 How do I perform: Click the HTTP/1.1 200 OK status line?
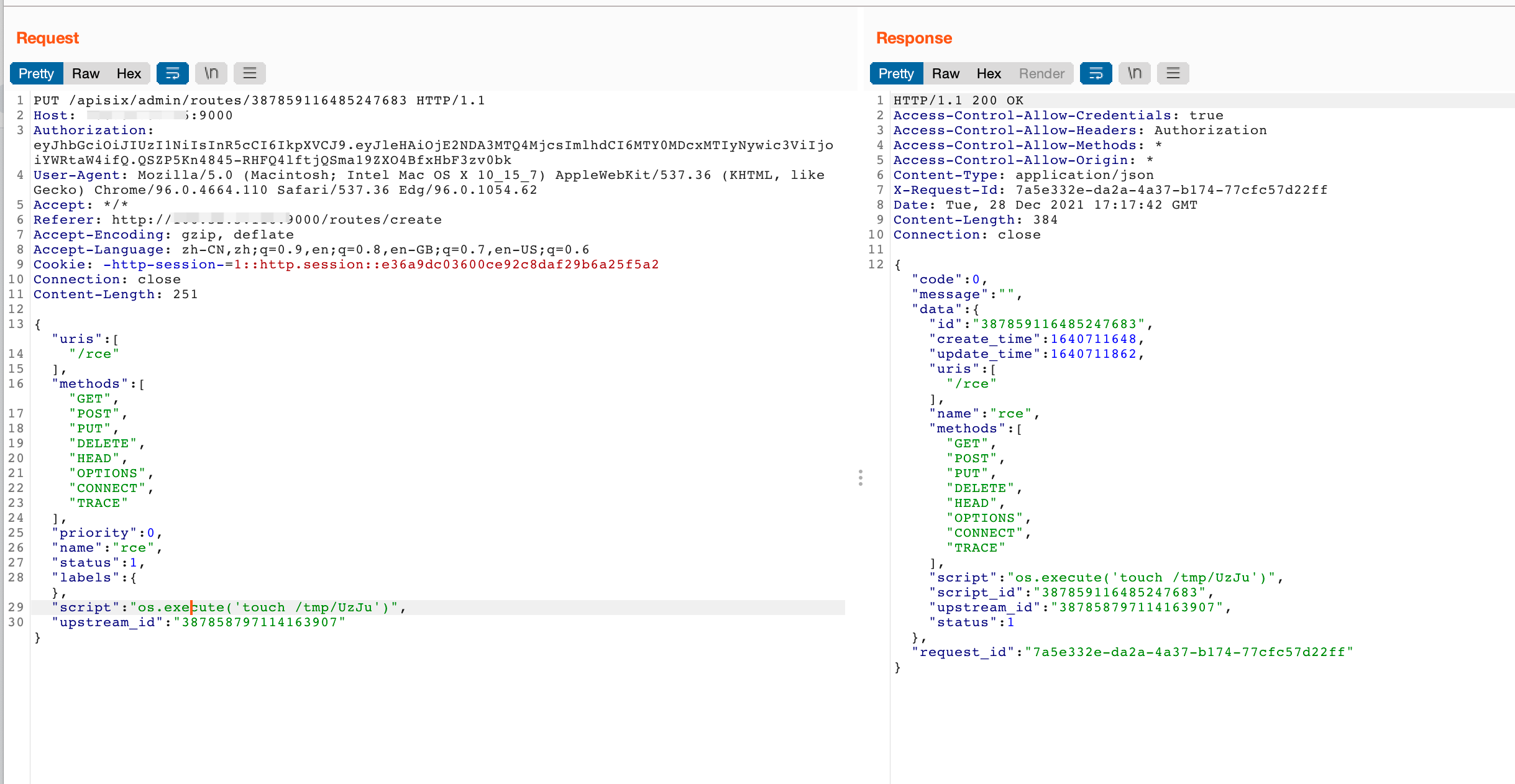pos(958,101)
